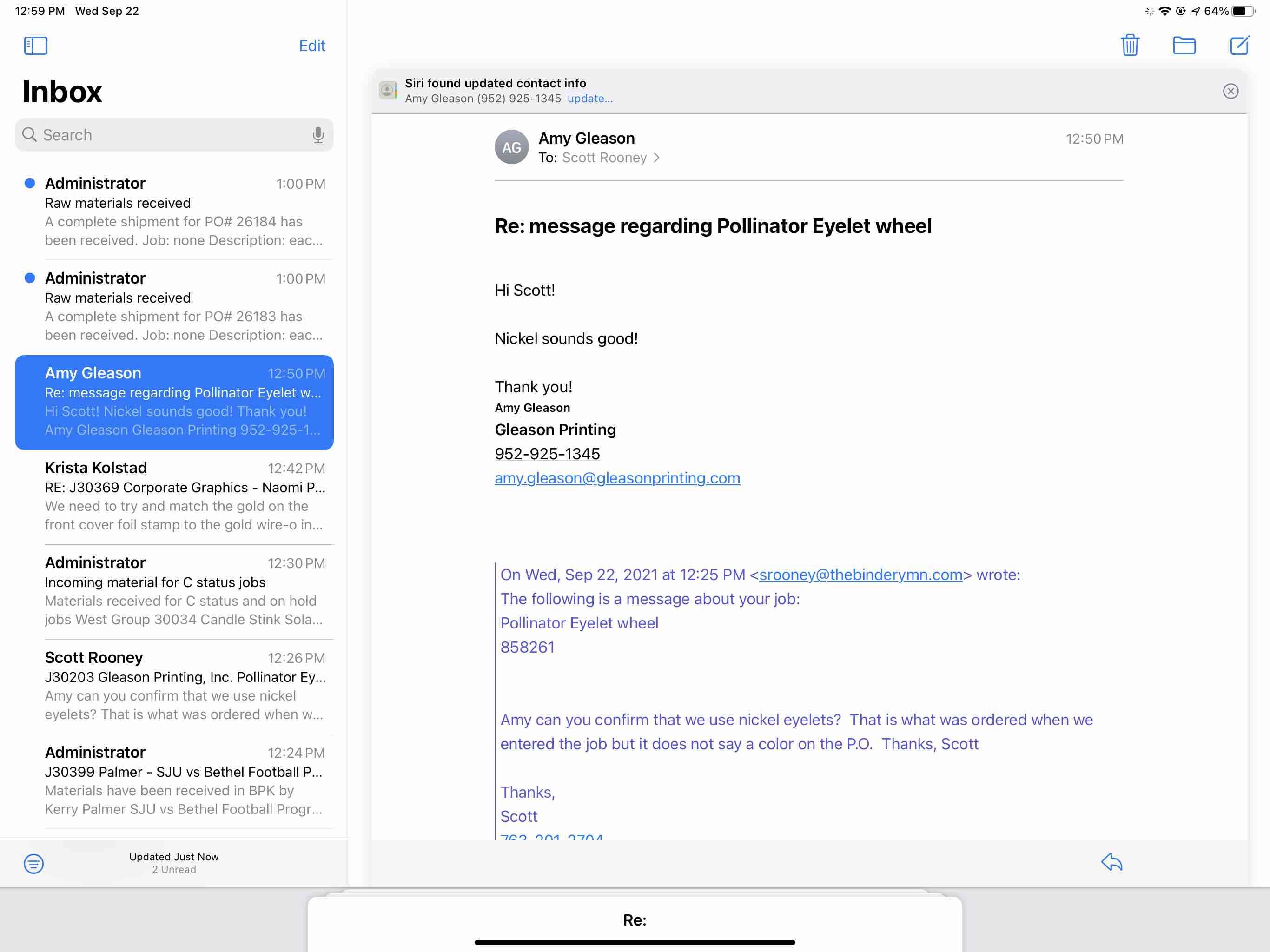Delete message with trash icon

click(1129, 46)
